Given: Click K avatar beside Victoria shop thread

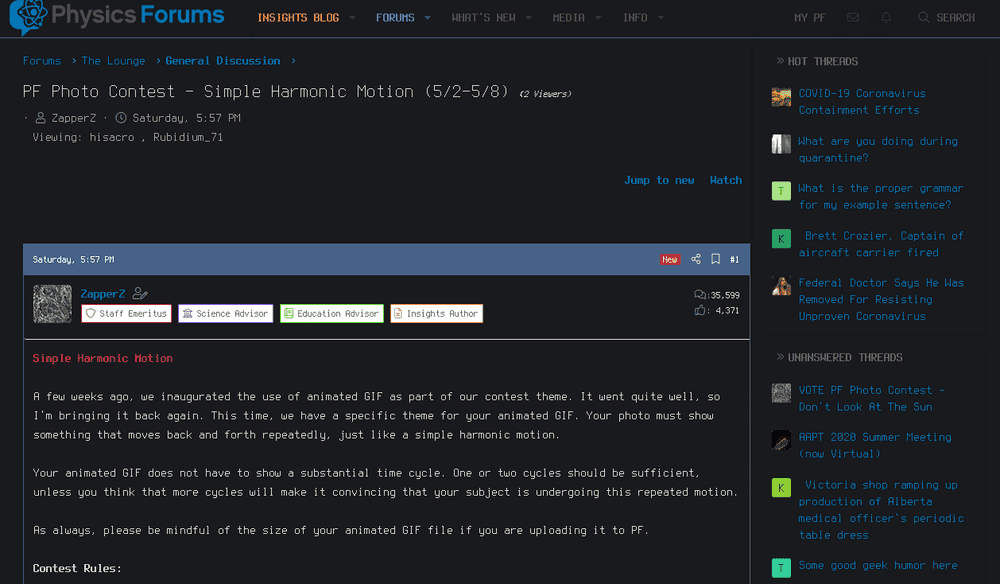Looking at the screenshot, I should [x=781, y=488].
